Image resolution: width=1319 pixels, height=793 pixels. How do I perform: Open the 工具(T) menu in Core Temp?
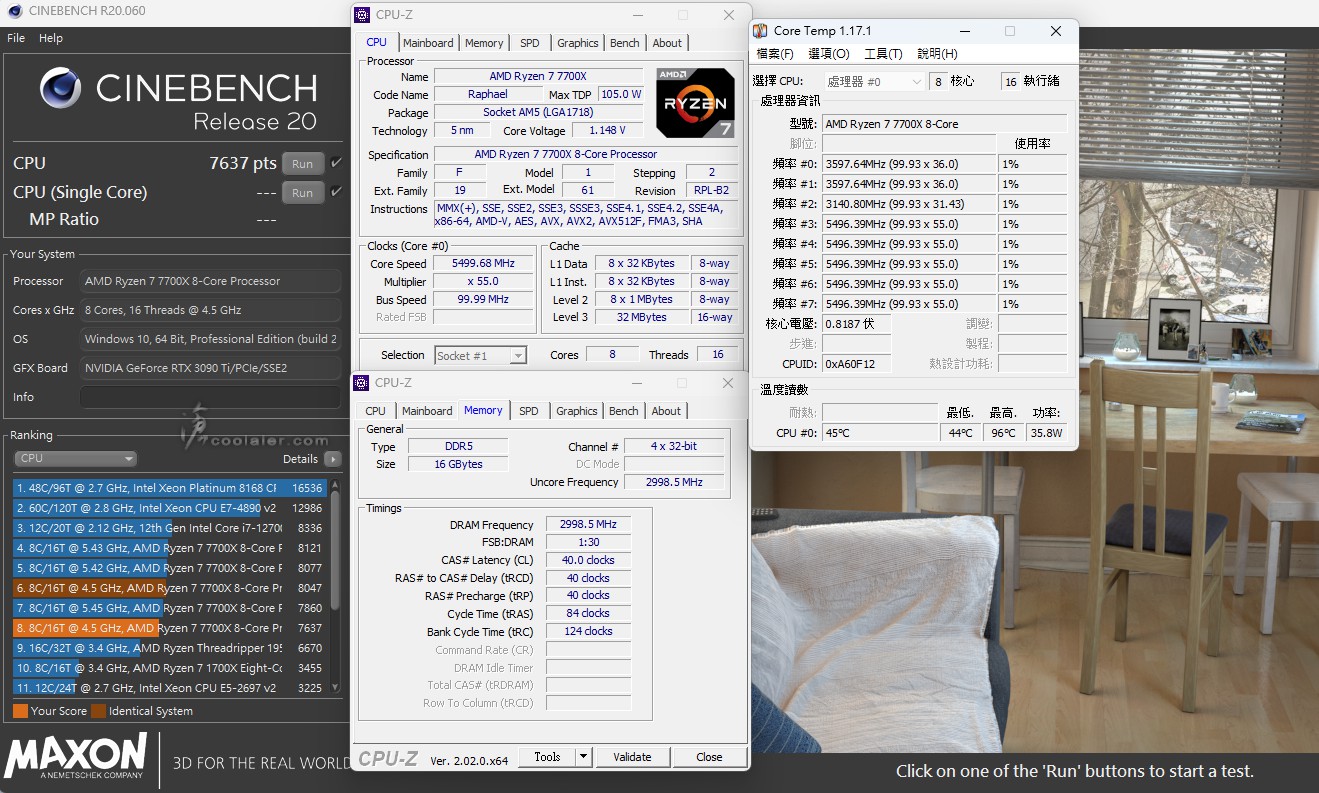coord(883,54)
